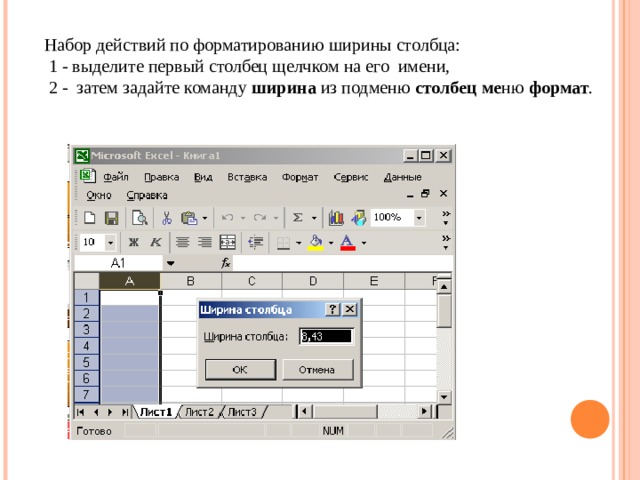640x480 pixels.
Task: Open the Правка menu
Action: (x=162, y=177)
